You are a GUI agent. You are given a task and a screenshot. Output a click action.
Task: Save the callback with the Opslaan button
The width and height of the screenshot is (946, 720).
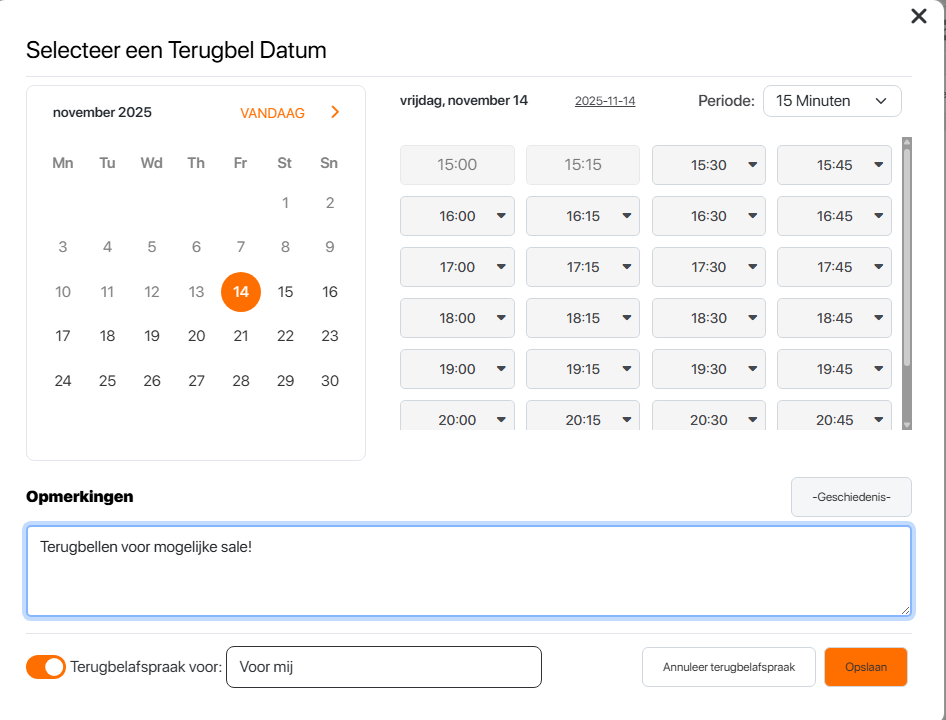[x=866, y=666]
